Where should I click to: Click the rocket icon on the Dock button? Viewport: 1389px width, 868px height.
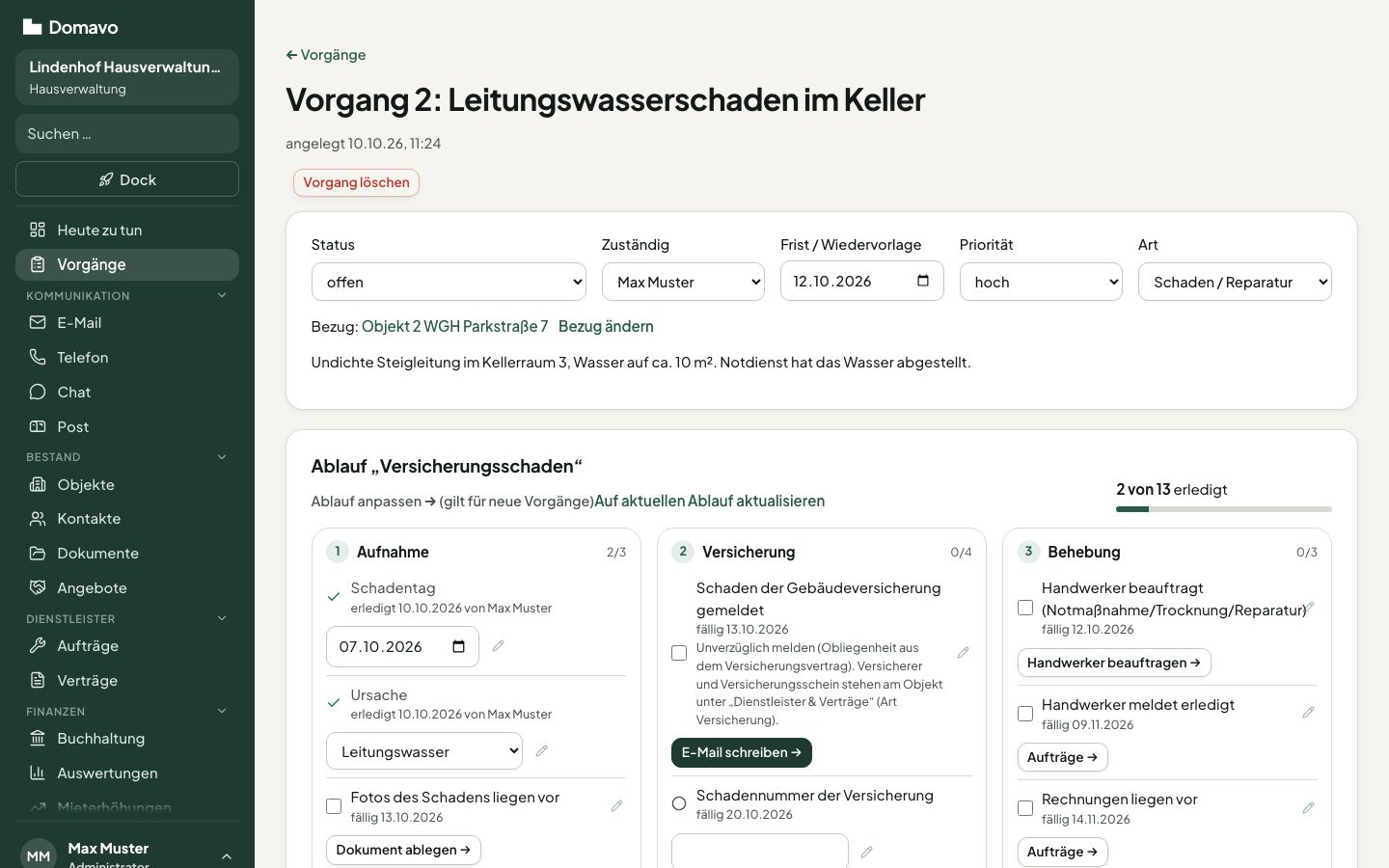pyautogui.click(x=106, y=179)
